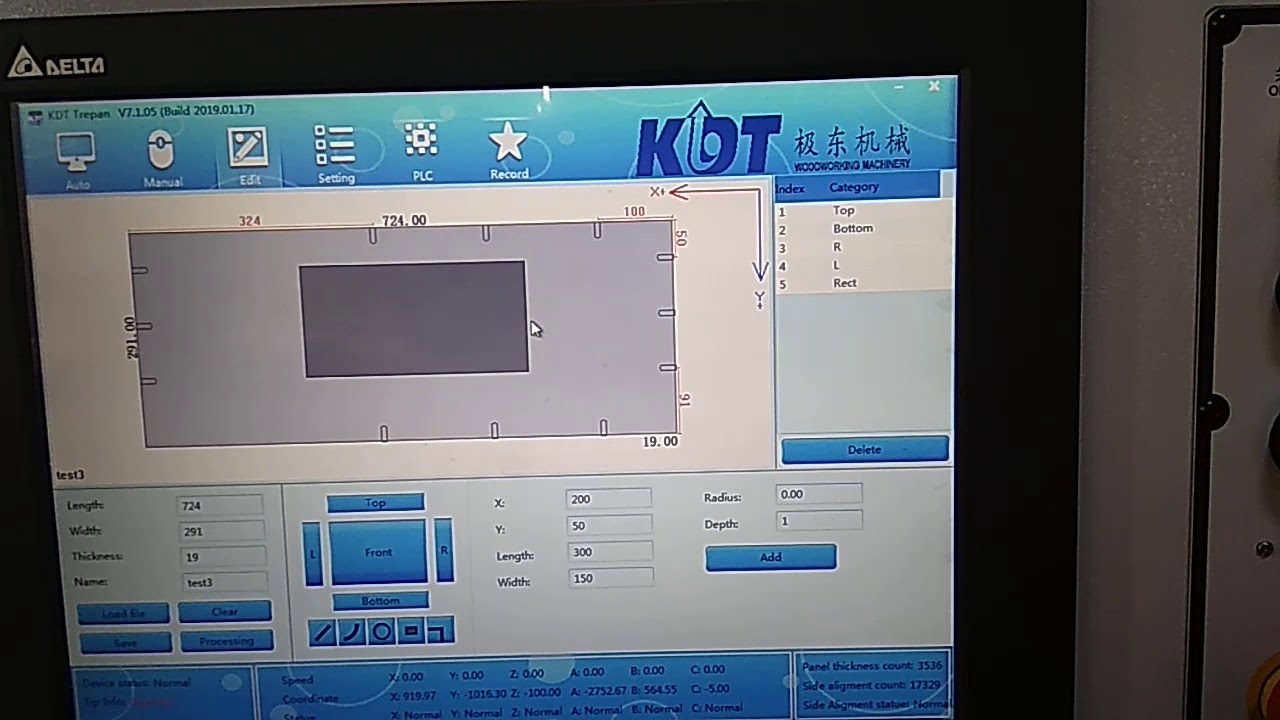Click the Category column header
This screenshot has height=720, width=1280.
pyautogui.click(x=853, y=187)
